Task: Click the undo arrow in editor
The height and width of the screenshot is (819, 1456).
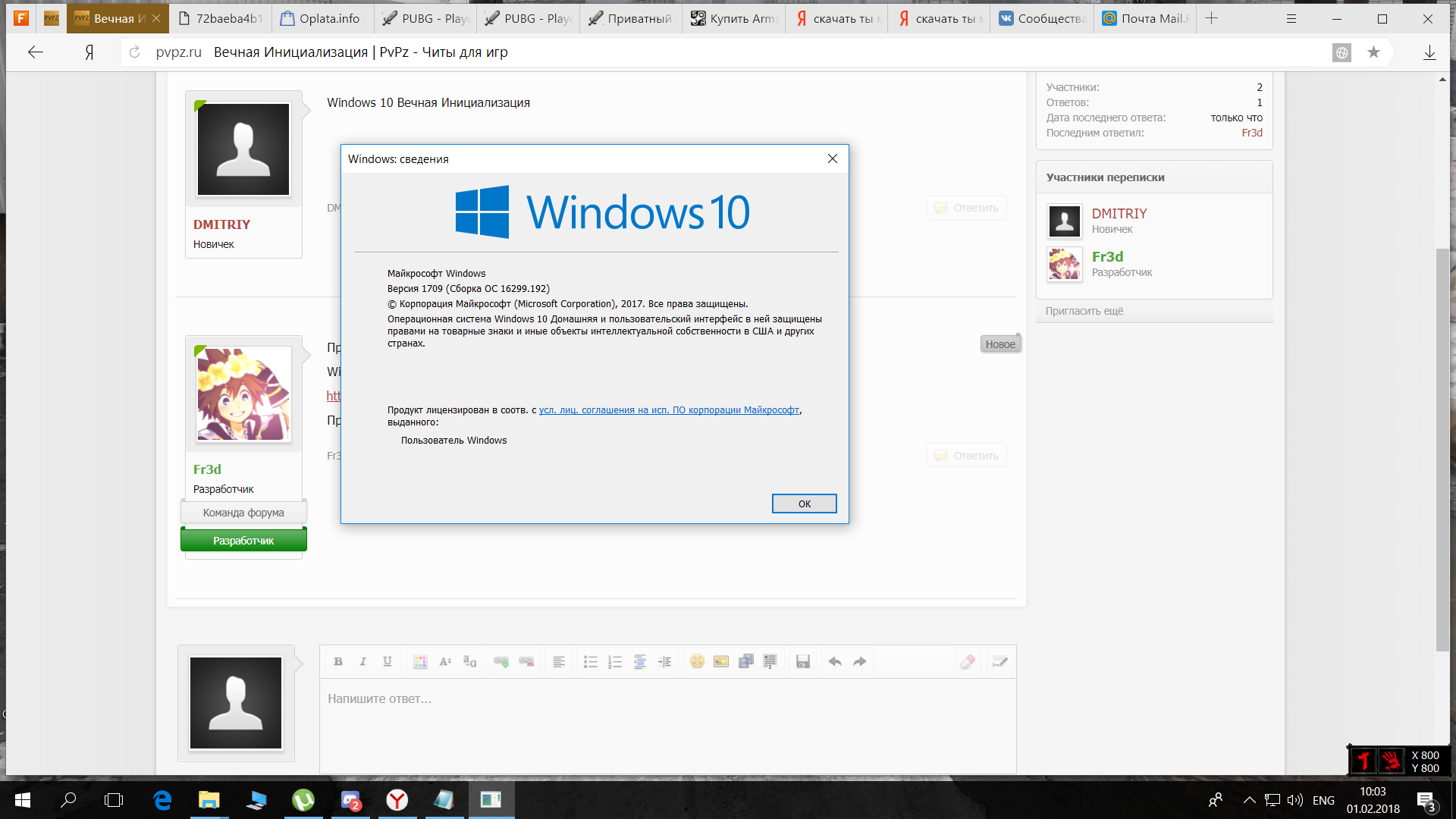Action: (x=835, y=661)
